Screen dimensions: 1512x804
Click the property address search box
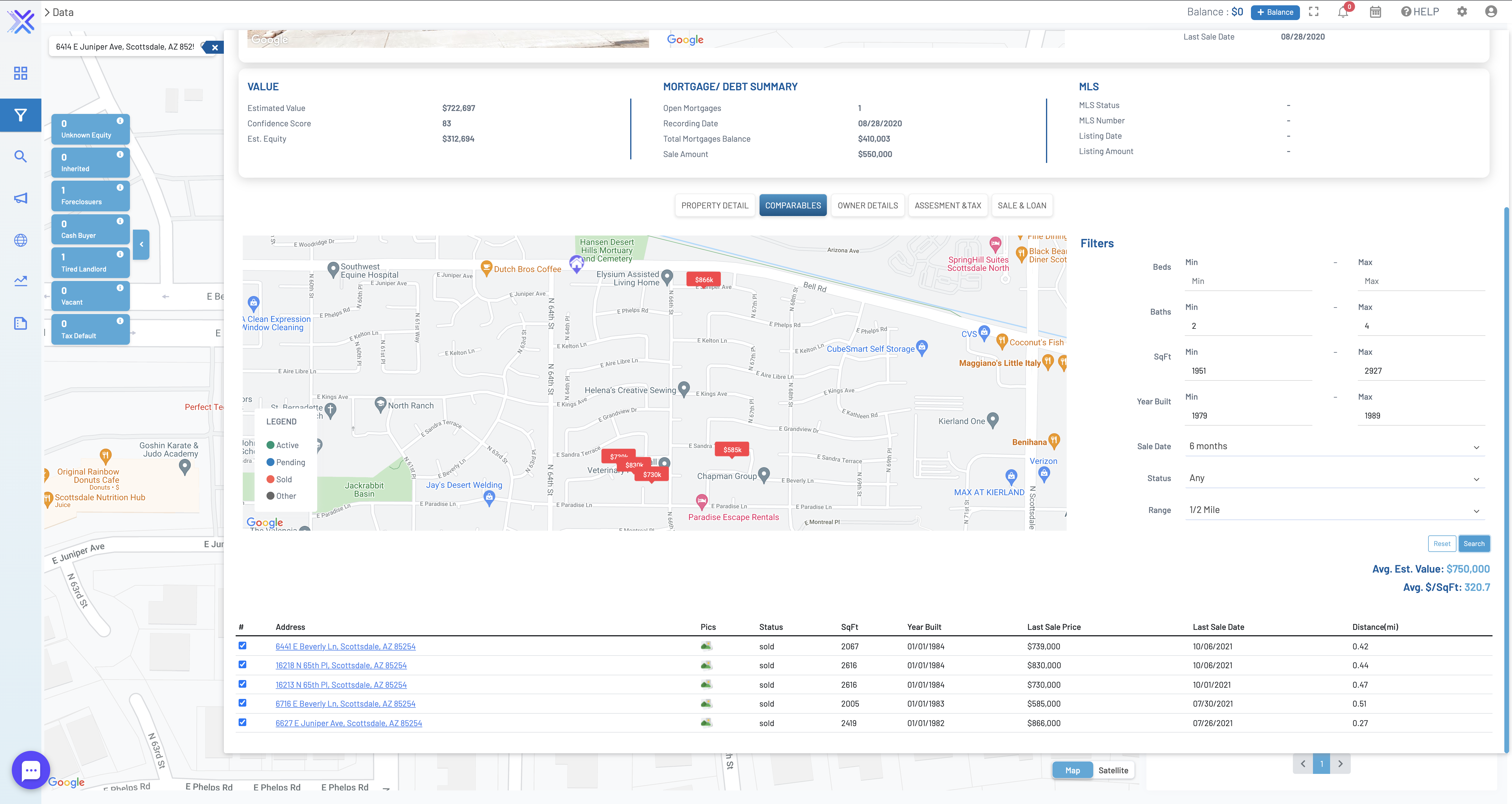126,47
